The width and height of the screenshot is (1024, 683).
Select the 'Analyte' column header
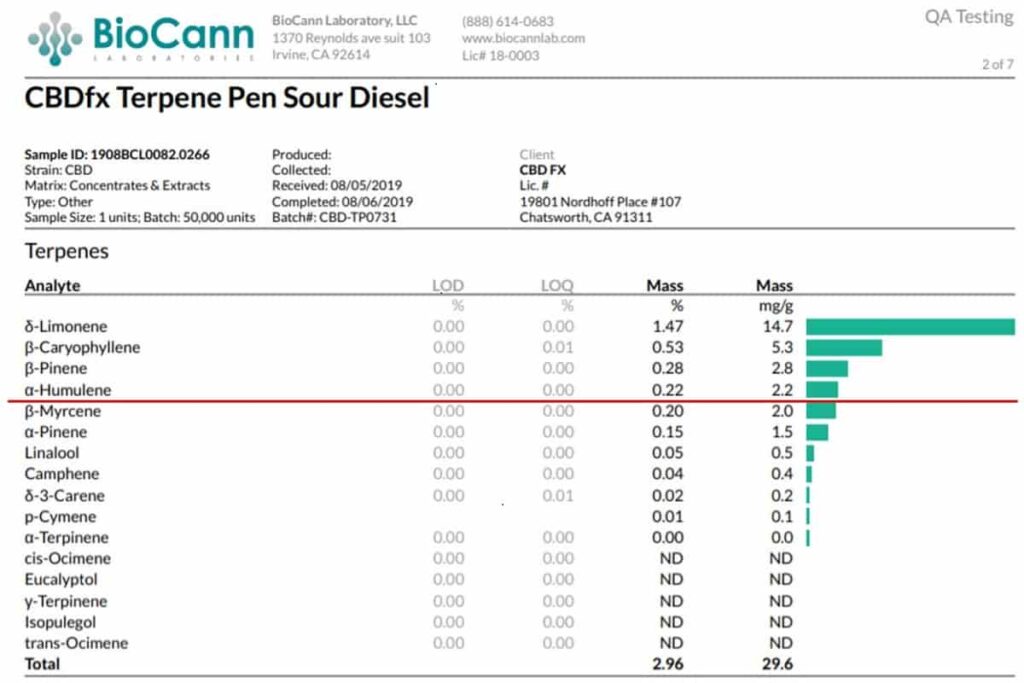52,286
